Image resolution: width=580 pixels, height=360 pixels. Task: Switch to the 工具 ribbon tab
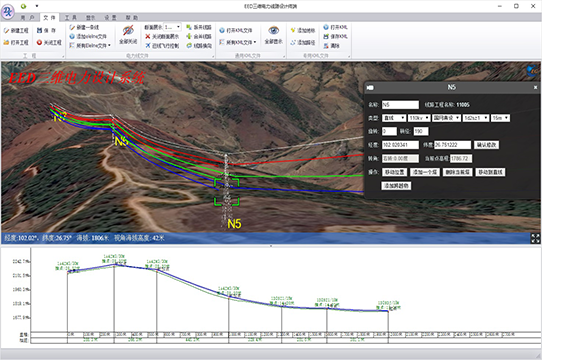coord(71,17)
